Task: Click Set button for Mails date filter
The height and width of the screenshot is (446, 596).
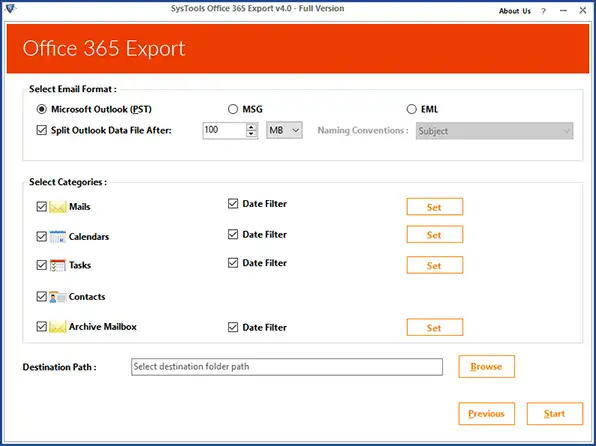Action: pyautogui.click(x=435, y=207)
